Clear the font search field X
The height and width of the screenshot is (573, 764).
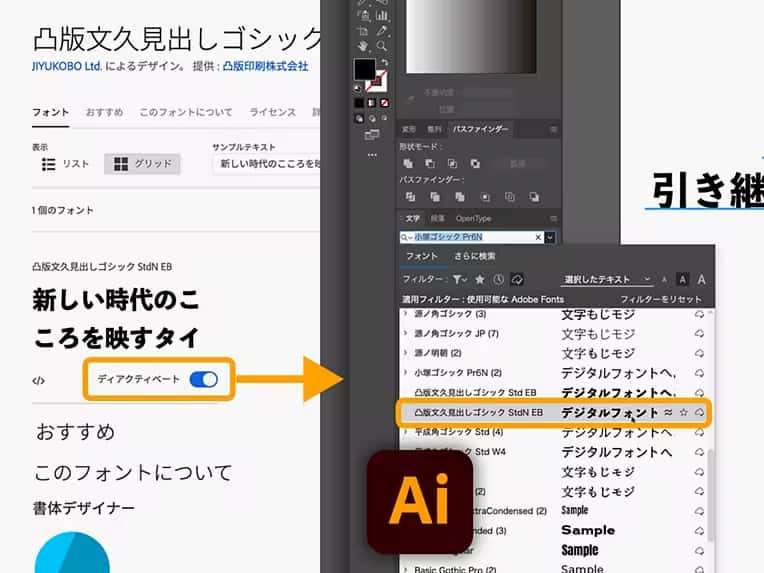(x=538, y=237)
